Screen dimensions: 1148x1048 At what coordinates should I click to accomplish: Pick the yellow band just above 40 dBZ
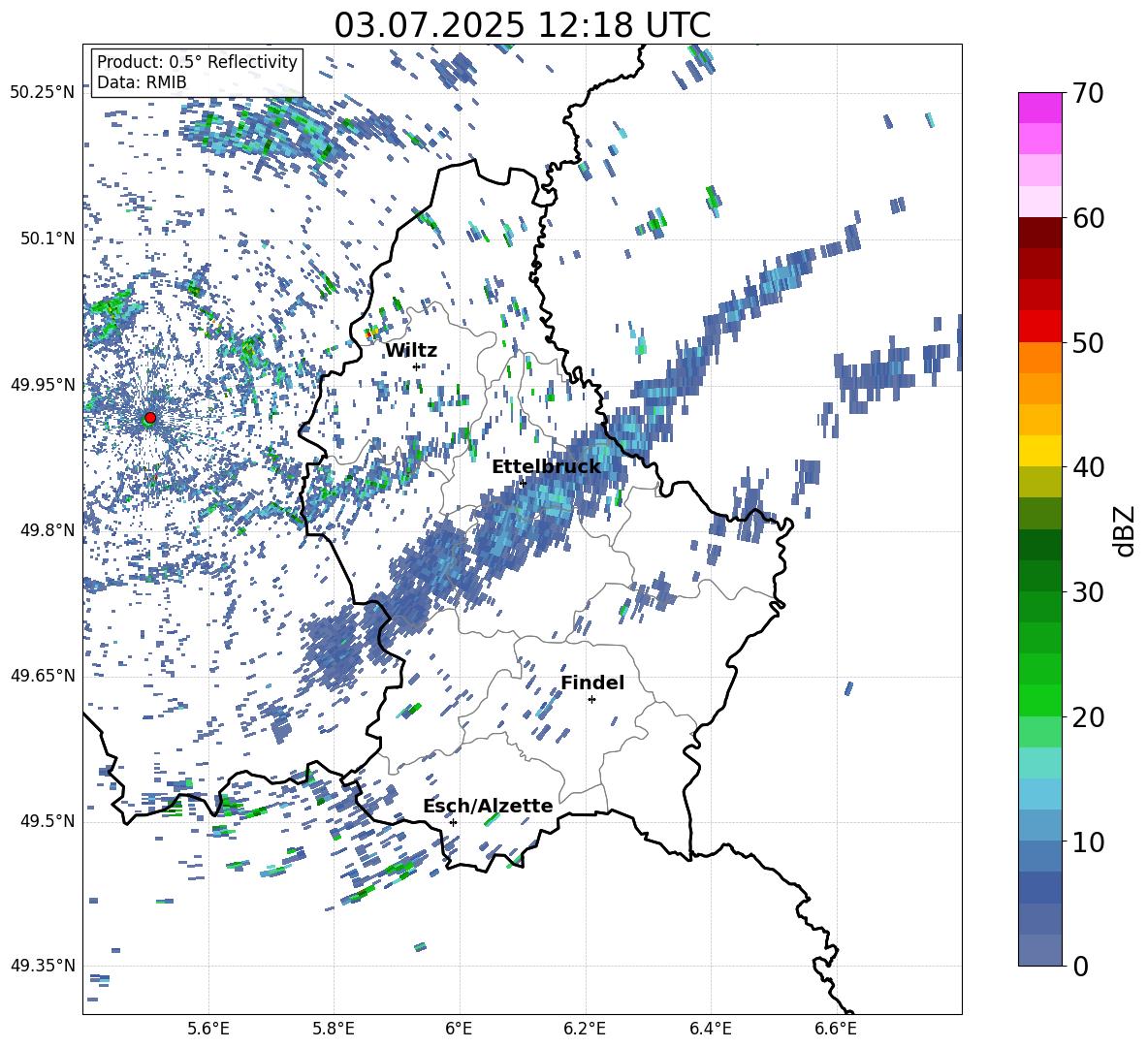[x=1039, y=451]
